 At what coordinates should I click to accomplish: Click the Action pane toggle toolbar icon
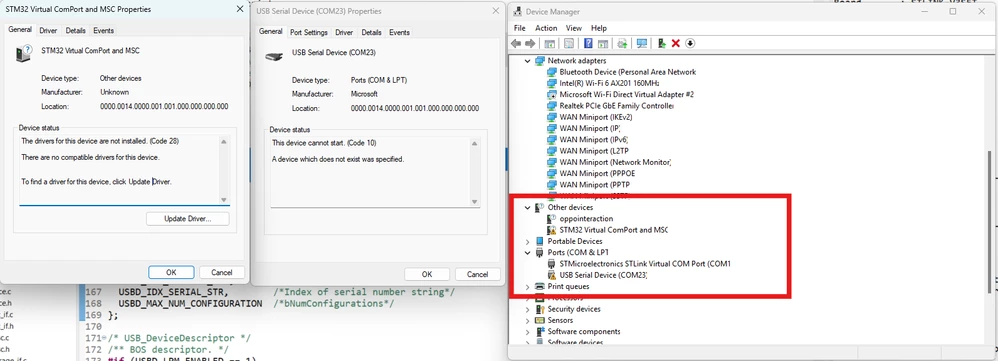pyautogui.click(x=602, y=43)
